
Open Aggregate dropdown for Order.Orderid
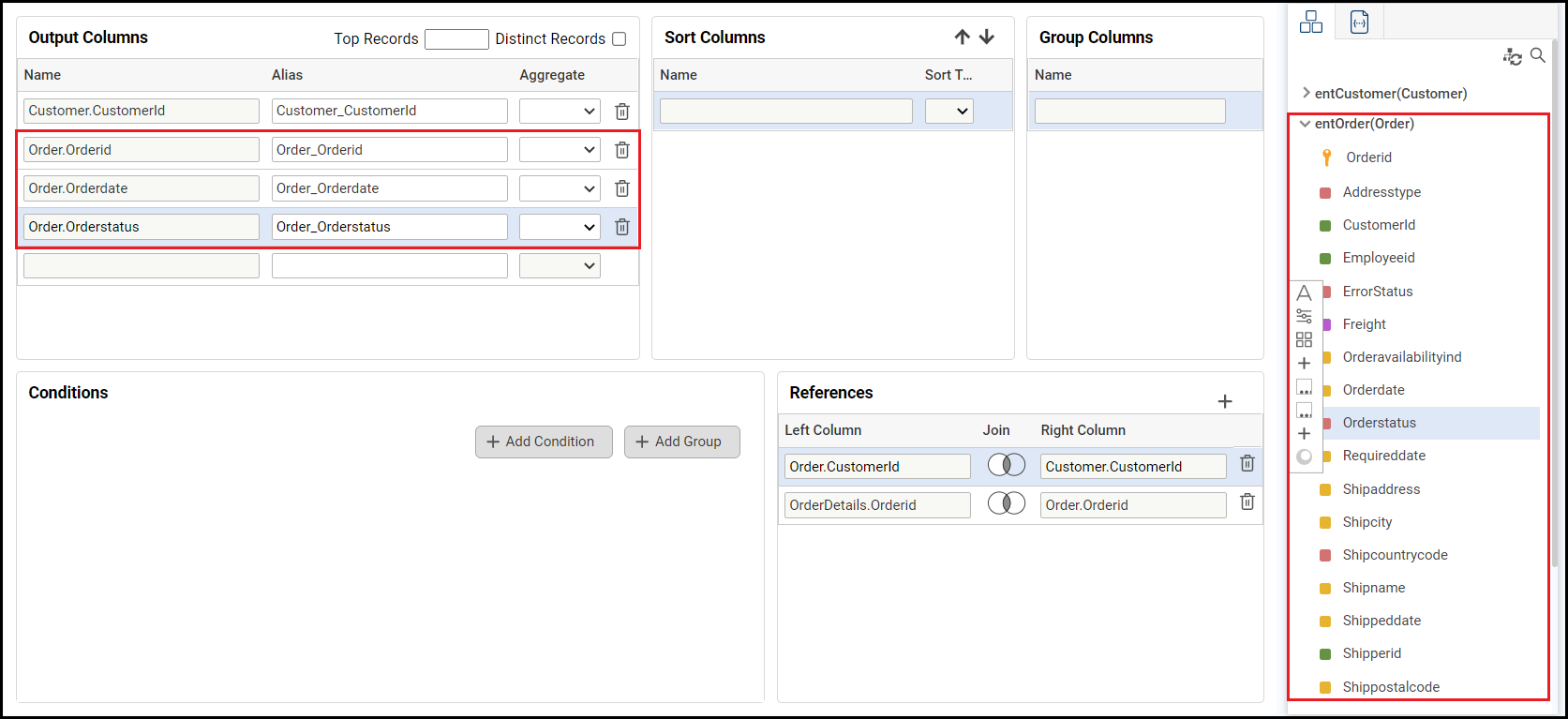pos(560,150)
